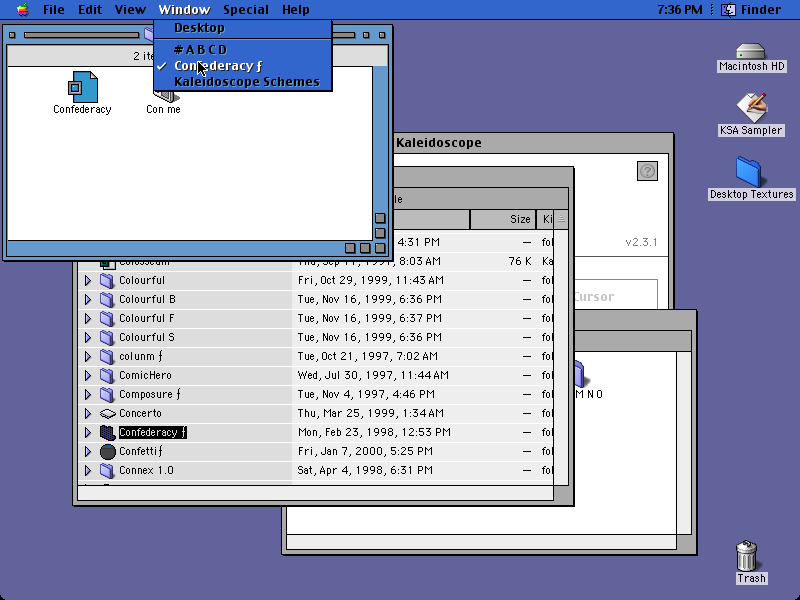Click the Colourful folder icon
This screenshot has height=600, width=800.
107,280
